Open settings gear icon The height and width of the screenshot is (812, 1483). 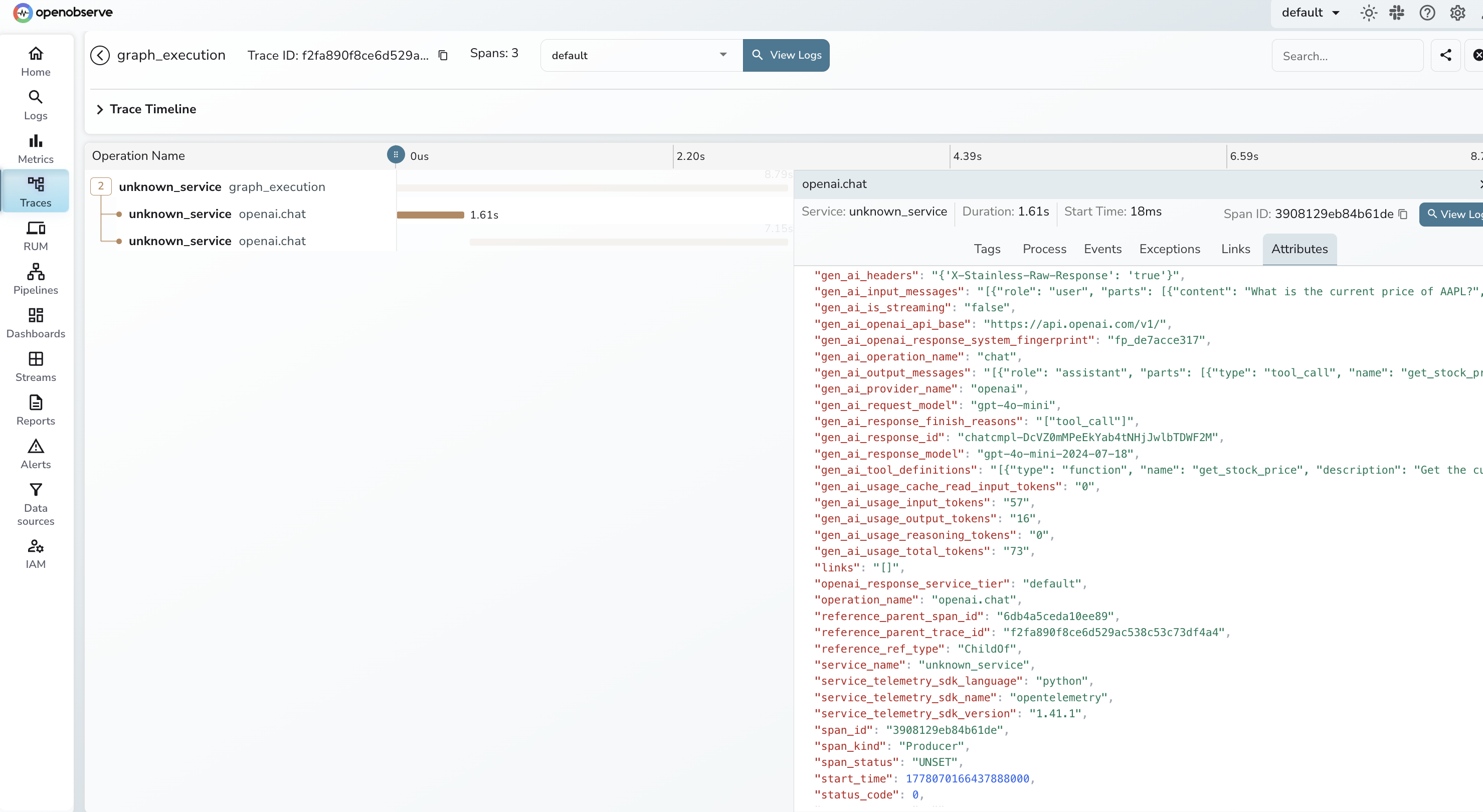1457,13
